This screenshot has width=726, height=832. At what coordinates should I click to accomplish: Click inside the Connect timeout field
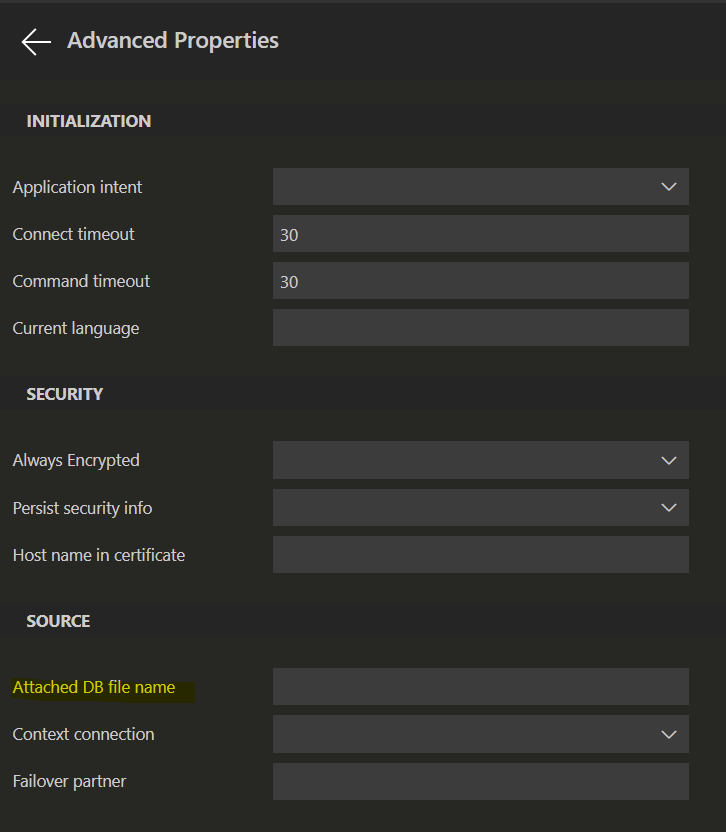(x=480, y=233)
